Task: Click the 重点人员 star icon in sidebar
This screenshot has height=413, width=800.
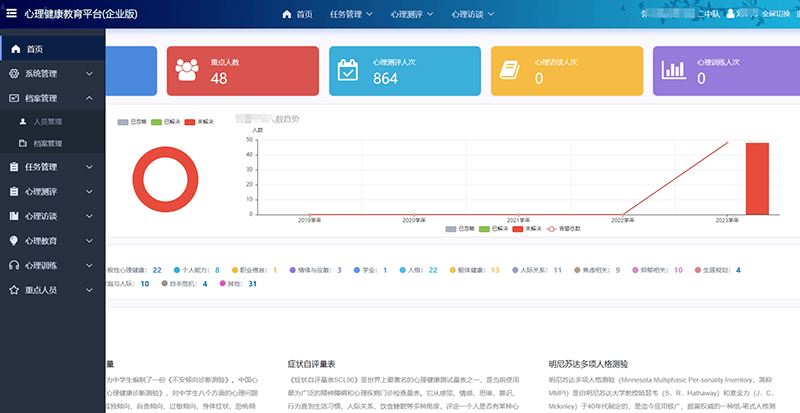Action: [14, 290]
